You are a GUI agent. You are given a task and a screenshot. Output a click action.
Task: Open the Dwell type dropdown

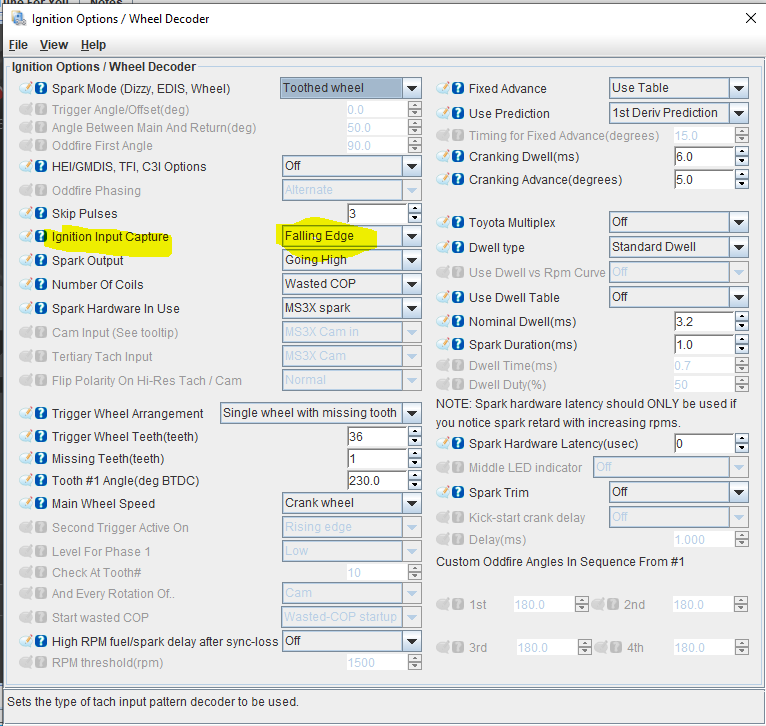coord(739,247)
